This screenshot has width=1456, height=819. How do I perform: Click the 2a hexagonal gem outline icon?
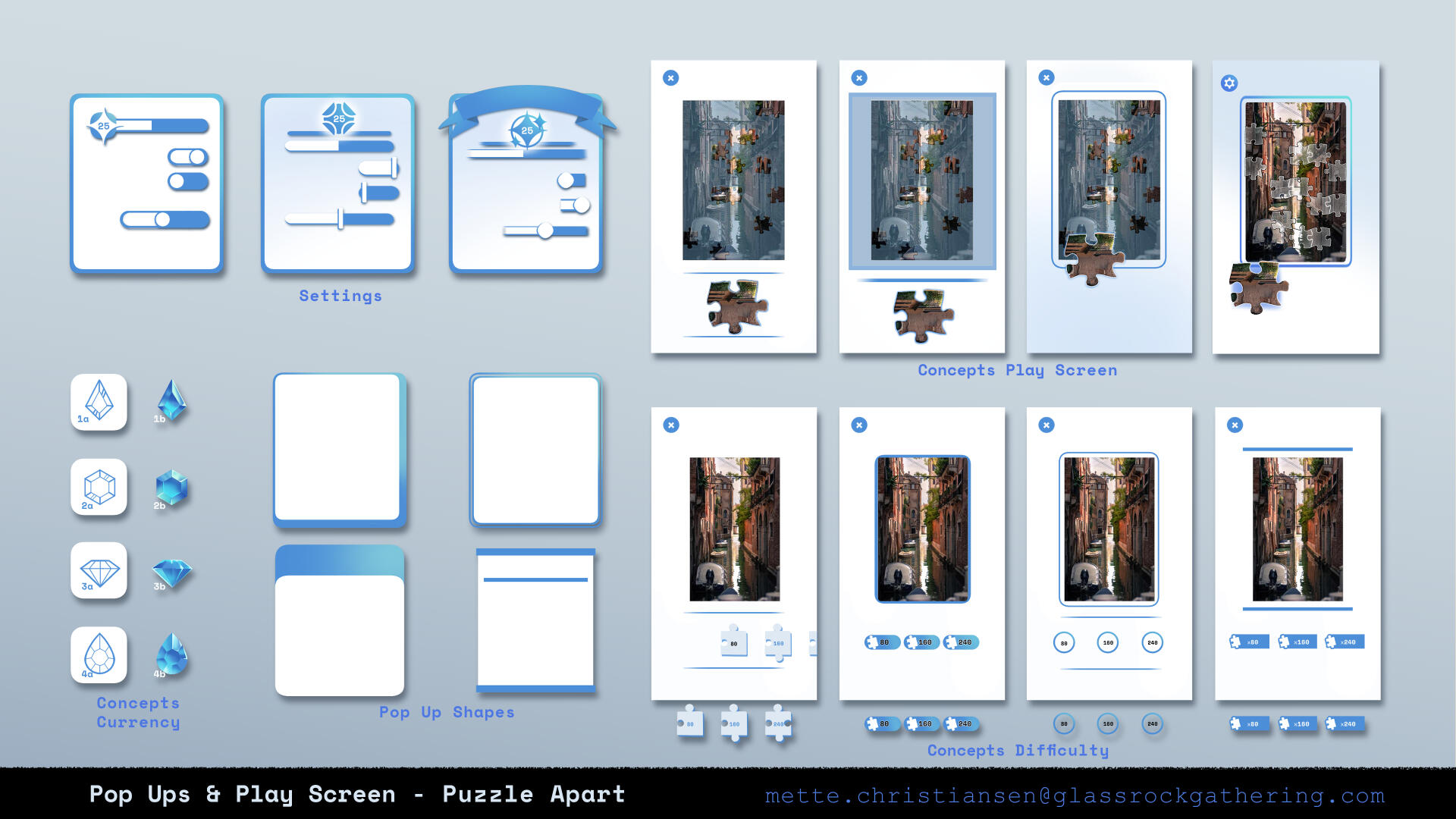(99, 486)
